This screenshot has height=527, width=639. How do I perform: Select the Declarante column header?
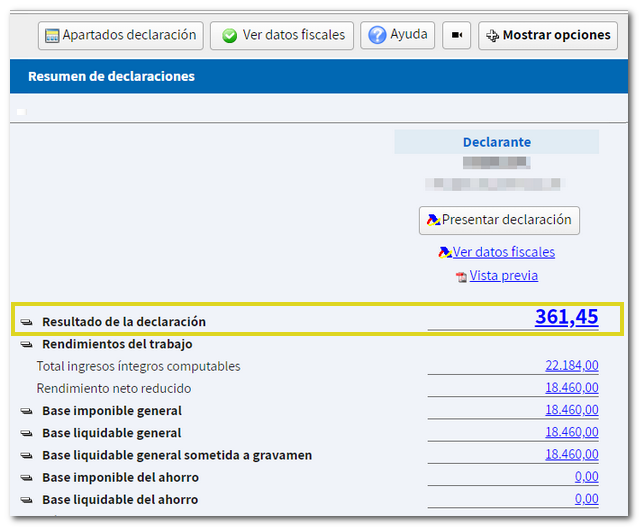pyautogui.click(x=497, y=142)
